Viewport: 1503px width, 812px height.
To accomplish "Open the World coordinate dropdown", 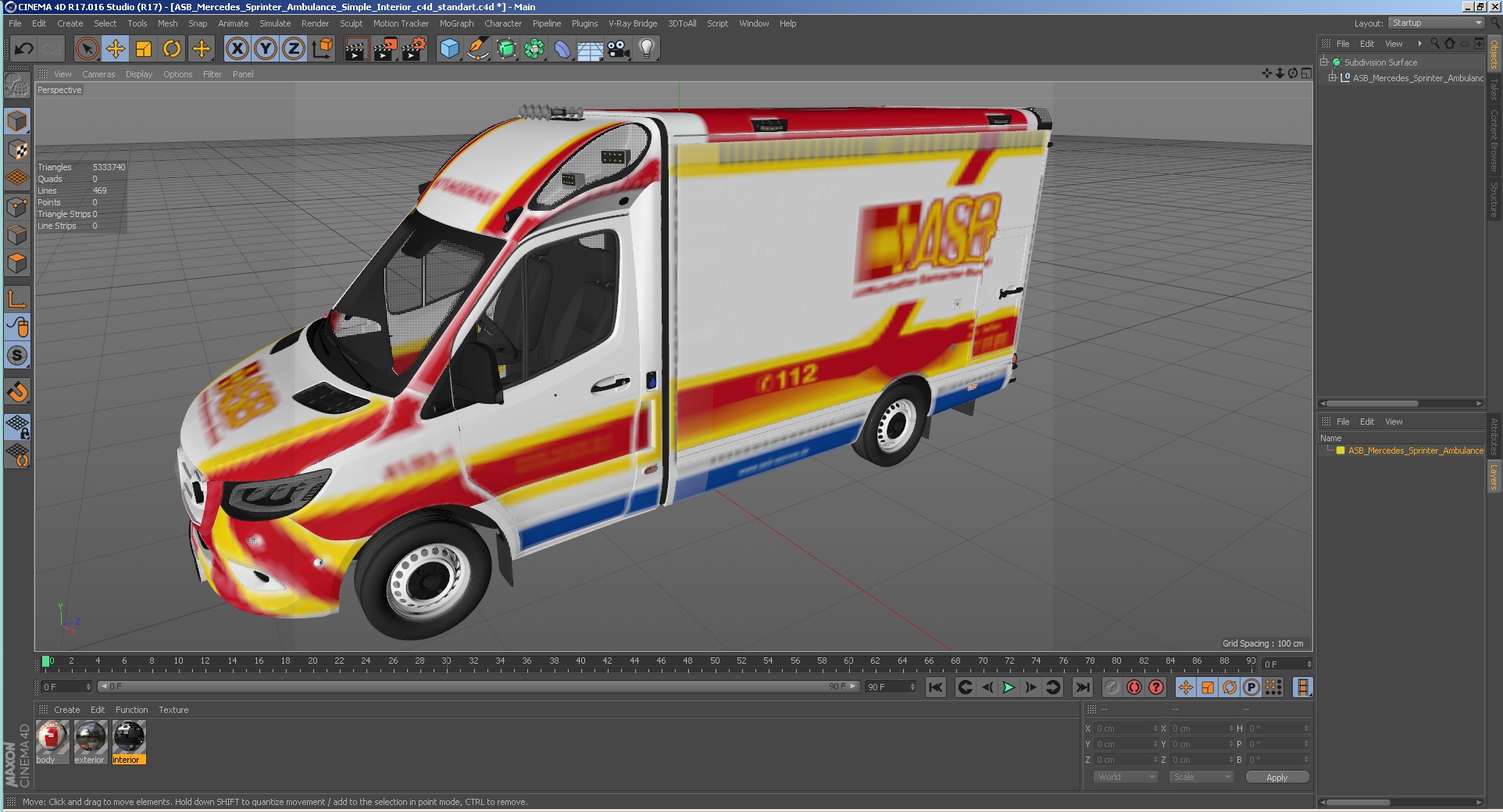I will pos(1125,777).
